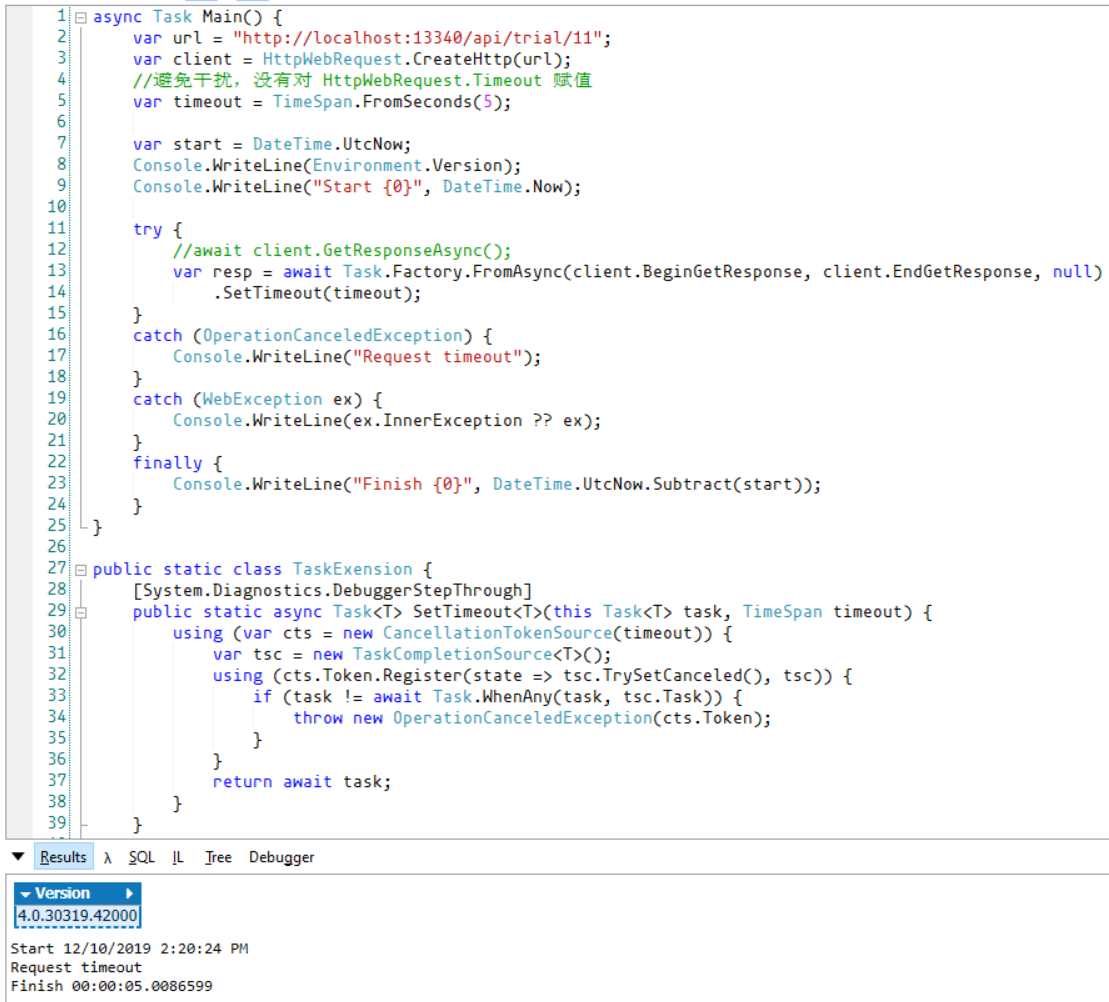Open the Version header dropdown arrow
Screen dimensions: 1109x1002
tap(25, 894)
